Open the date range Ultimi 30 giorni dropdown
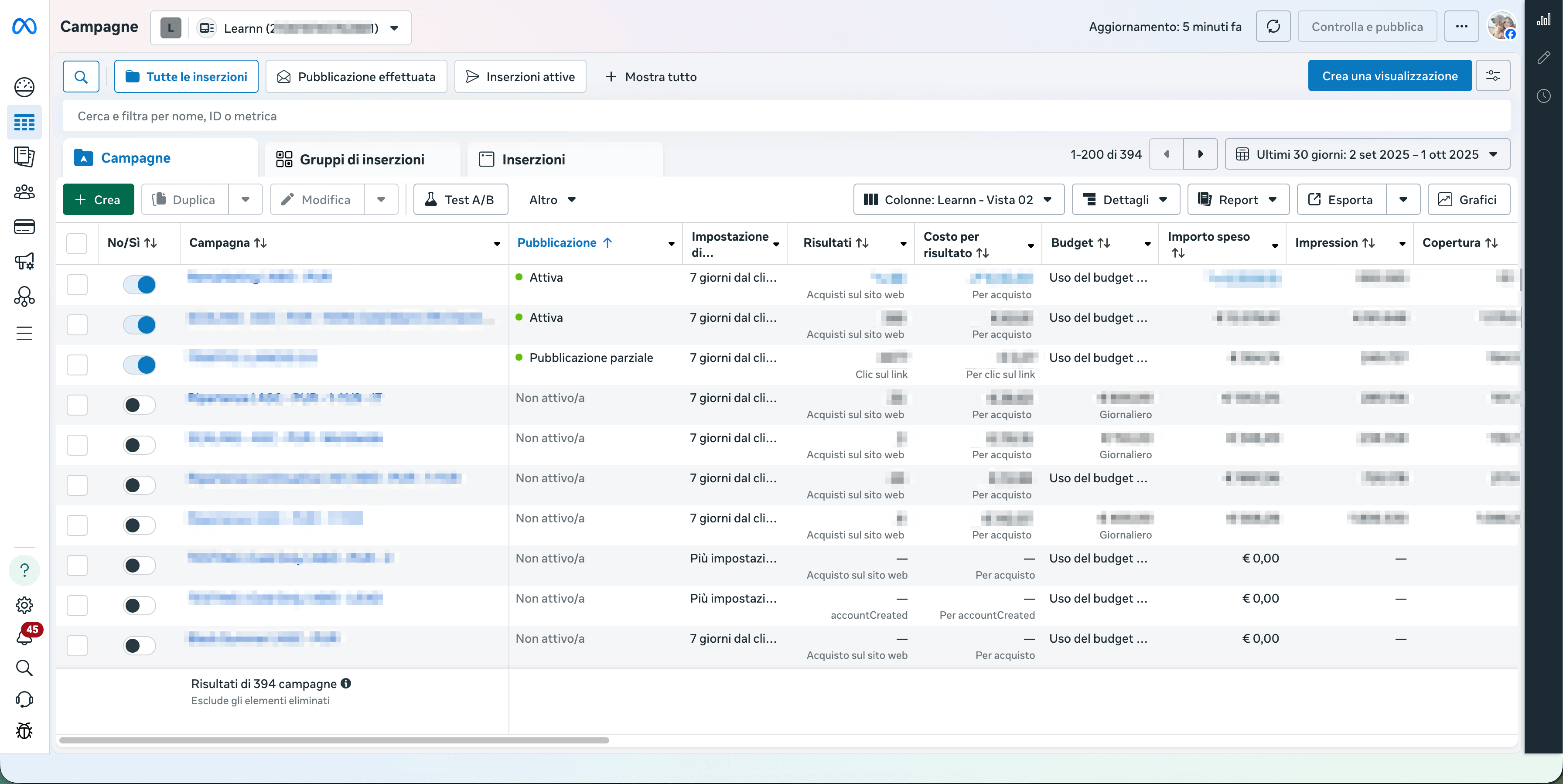This screenshot has width=1563, height=784. [x=1367, y=155]
